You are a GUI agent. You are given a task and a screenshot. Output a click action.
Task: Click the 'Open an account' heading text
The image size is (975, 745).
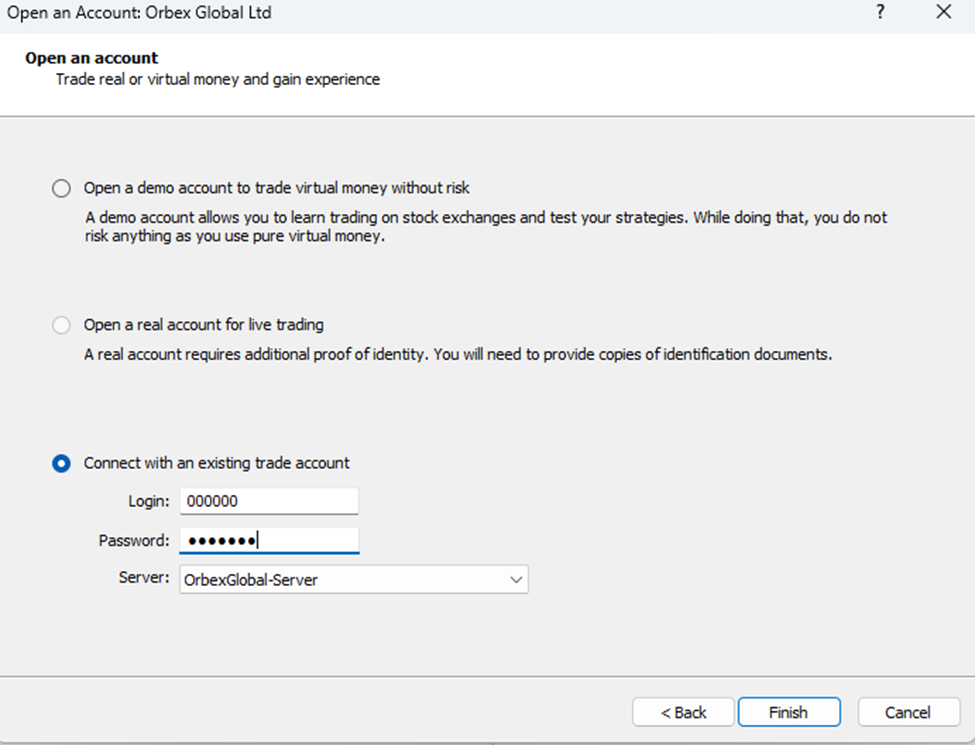(91, 58)
